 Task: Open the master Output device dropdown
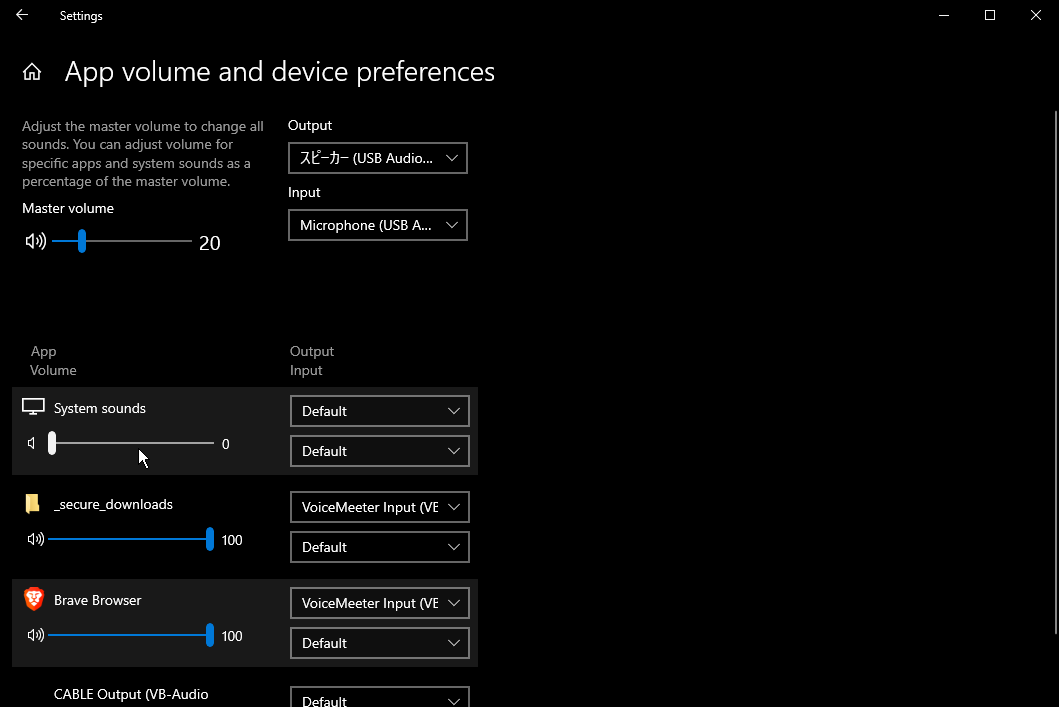378,158
